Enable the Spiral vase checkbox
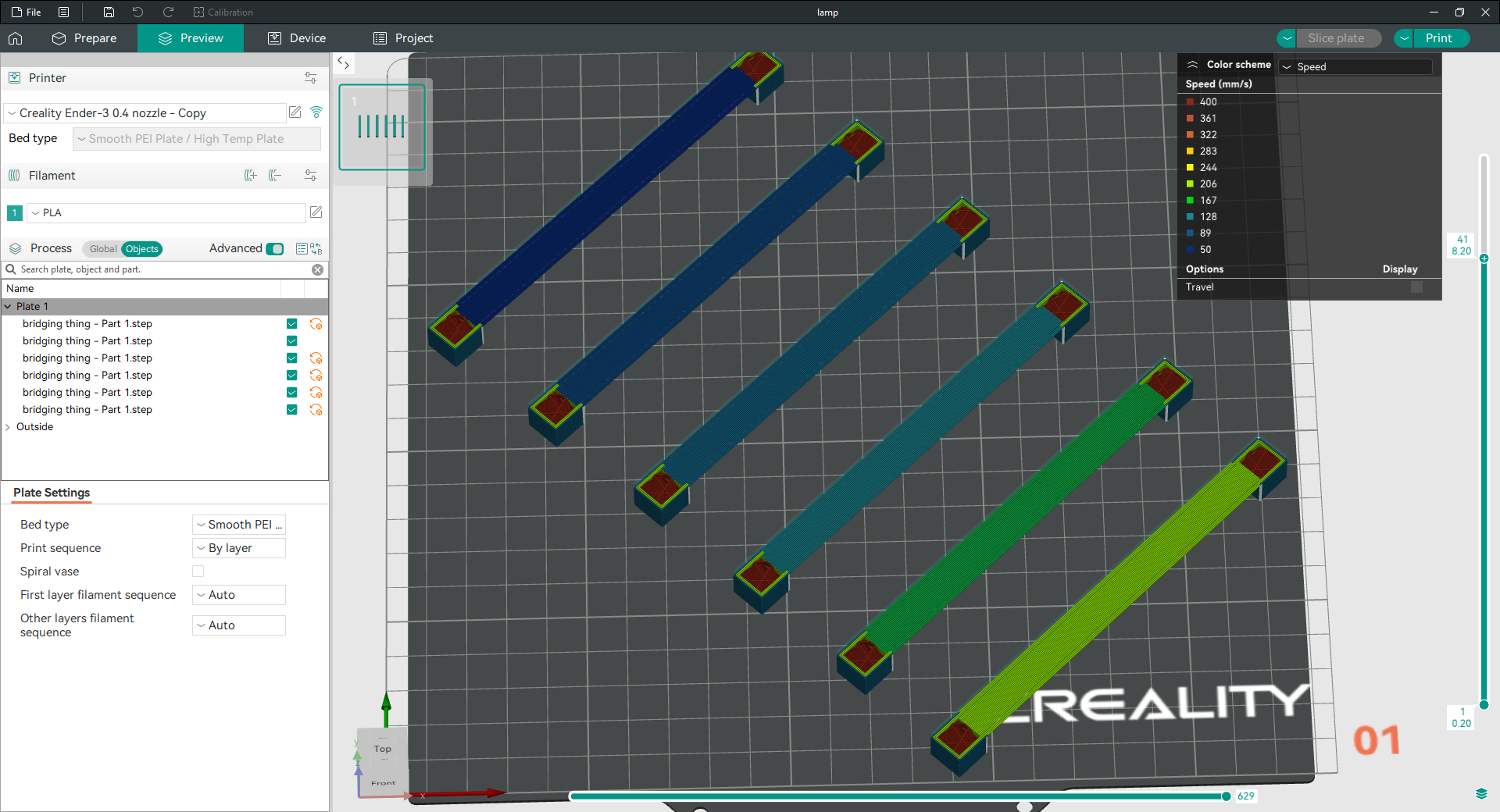The height and width of the screenshot is (812, 1500). pos(198,572)
